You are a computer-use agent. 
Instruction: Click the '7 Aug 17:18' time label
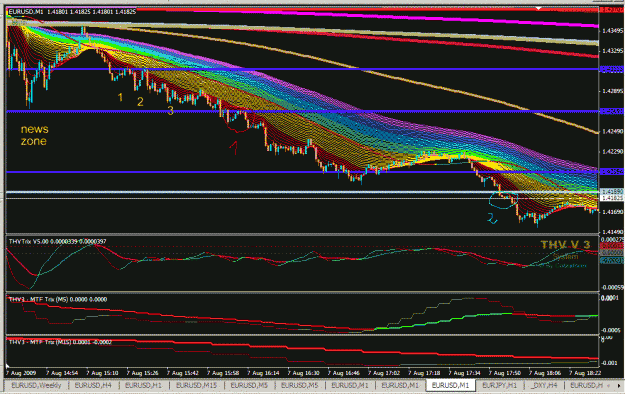[x=425, y=373]
